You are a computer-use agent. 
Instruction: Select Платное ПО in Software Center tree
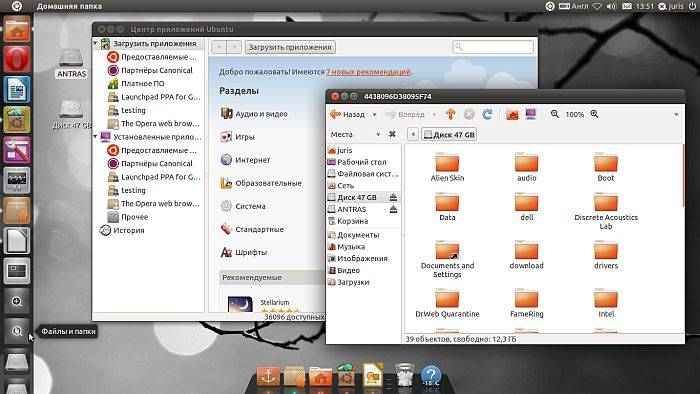click(x=136, y=83)
